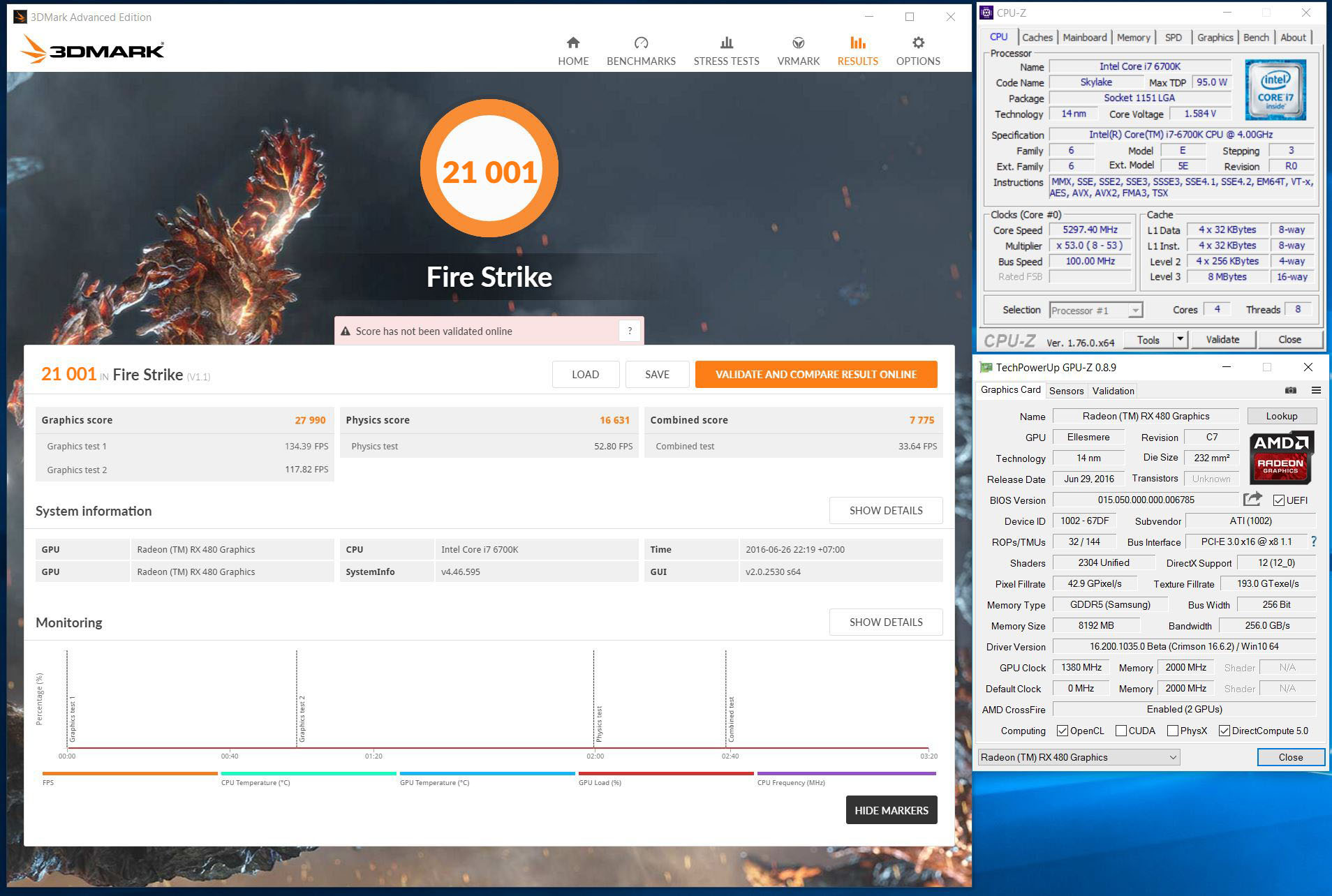This screenshot has height=896, width=1332.
Task: Open the GPU-Z Validation tab
Action: [1113, 391]
